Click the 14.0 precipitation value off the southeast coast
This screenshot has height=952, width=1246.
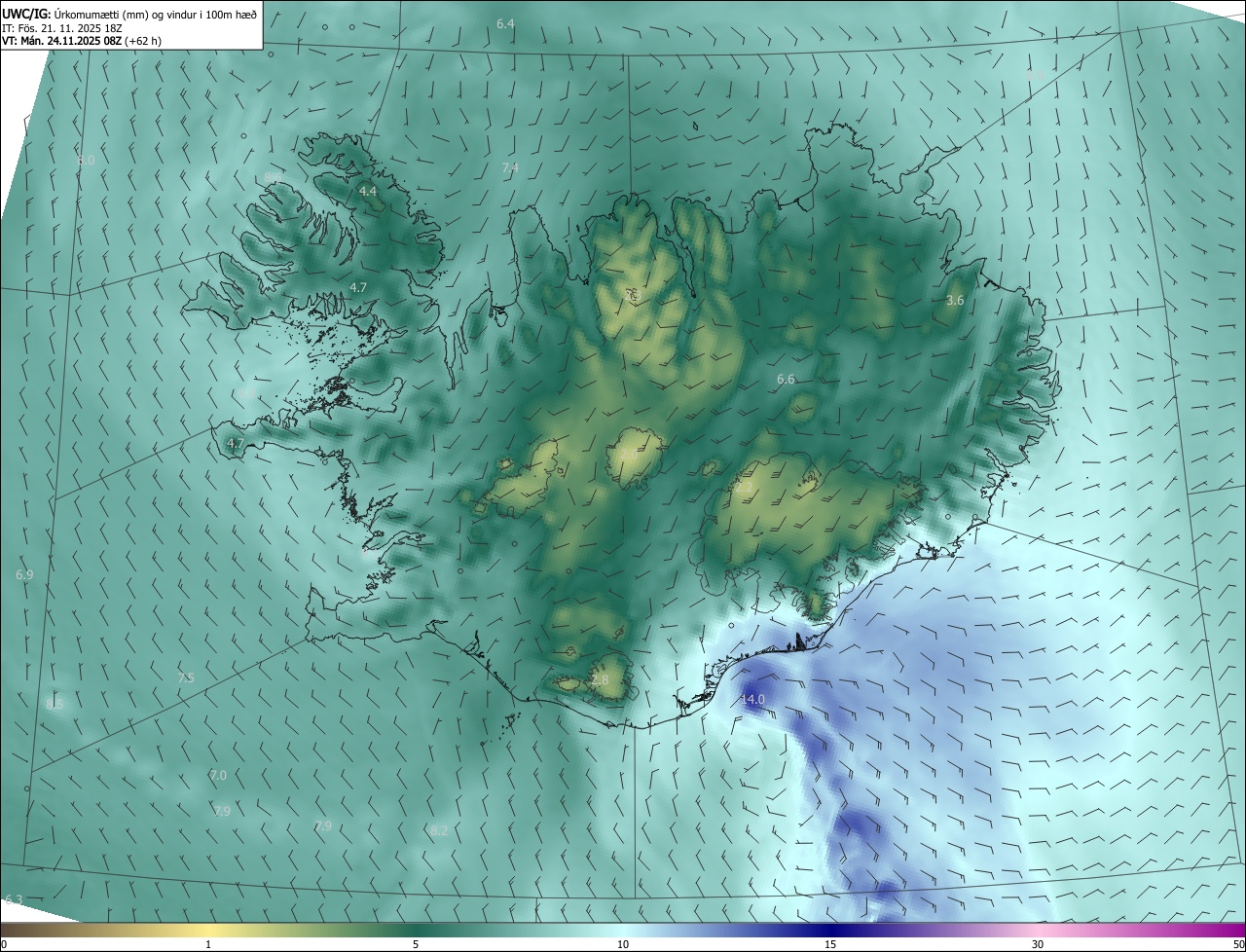pyautogui.click(x=753, y=699)
